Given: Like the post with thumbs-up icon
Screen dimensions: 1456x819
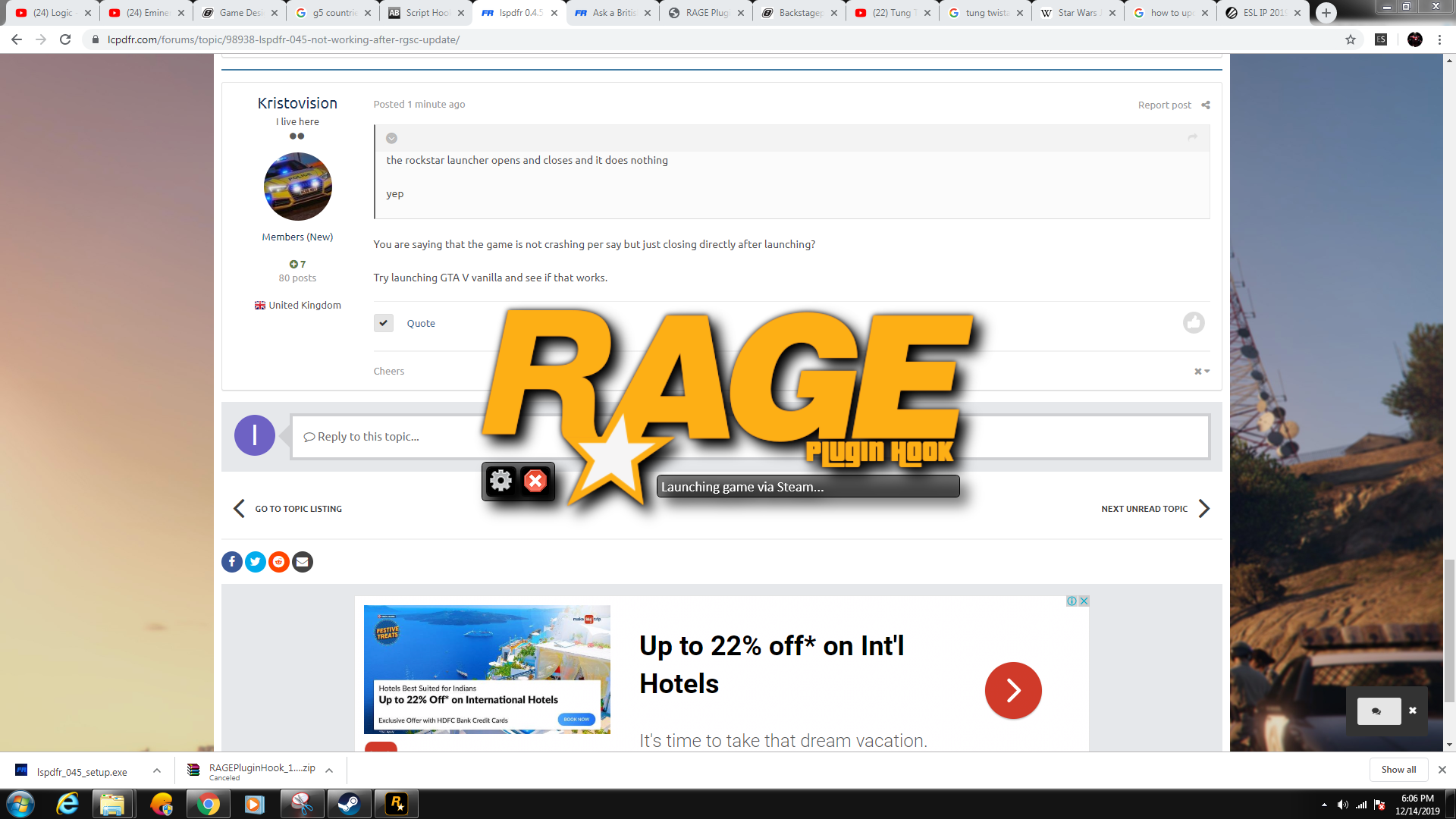Looking at the screenshot, I should (x=1194, y=323).
